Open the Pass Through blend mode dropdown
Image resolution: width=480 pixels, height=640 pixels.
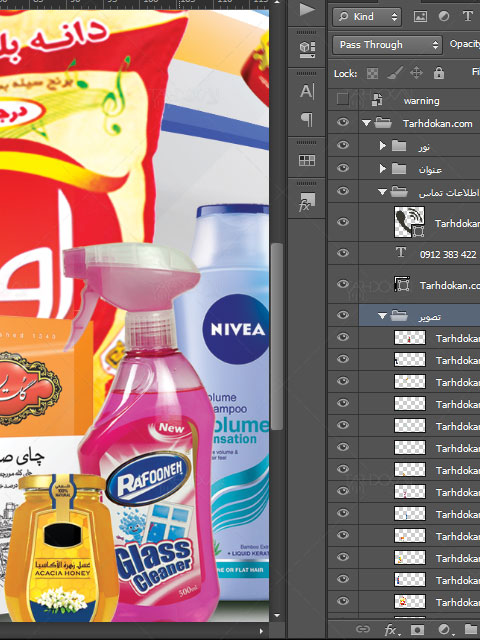tap(387, 44)
